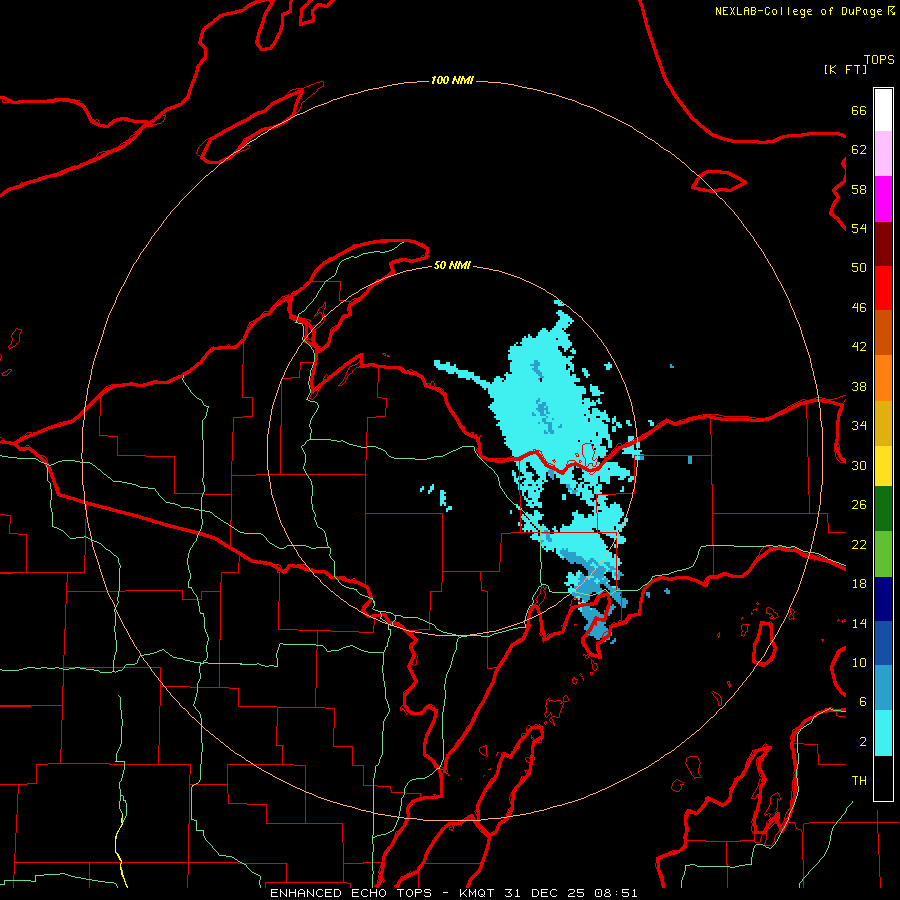Click the dark maroon legend swatch

click(x=883, y=245)
